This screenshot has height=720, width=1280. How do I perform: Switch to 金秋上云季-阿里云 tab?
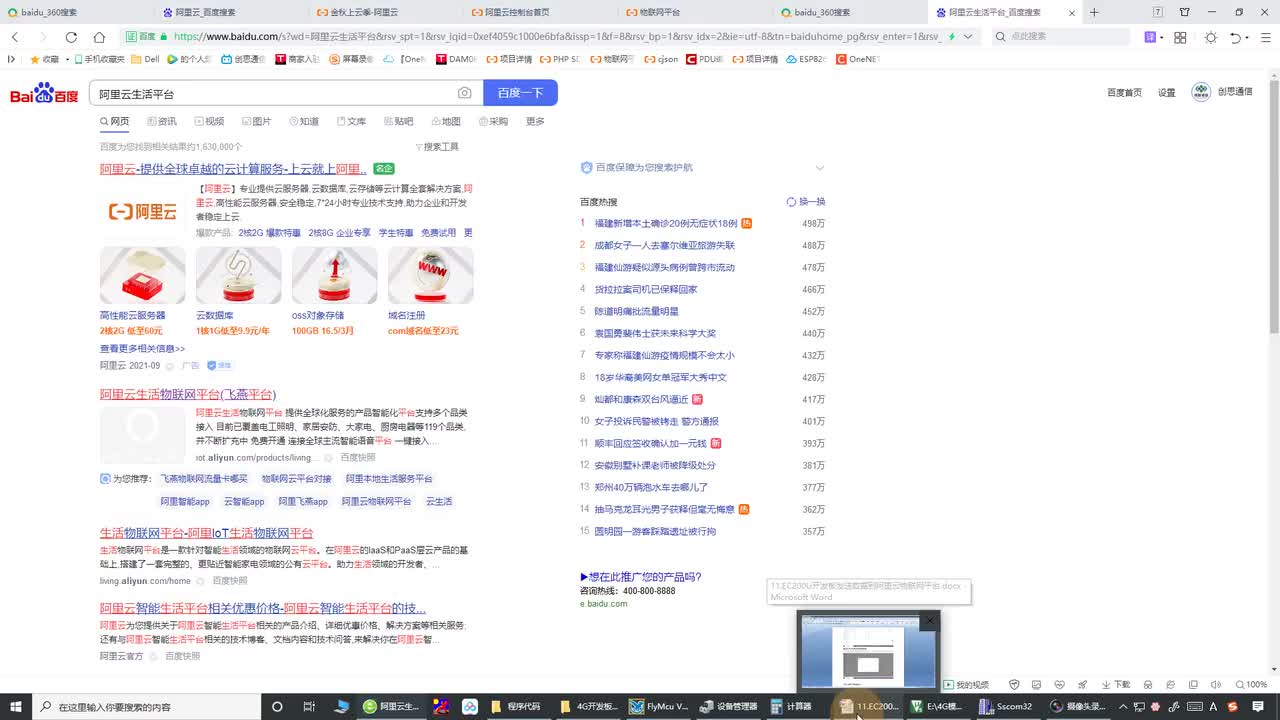[356, 12]
